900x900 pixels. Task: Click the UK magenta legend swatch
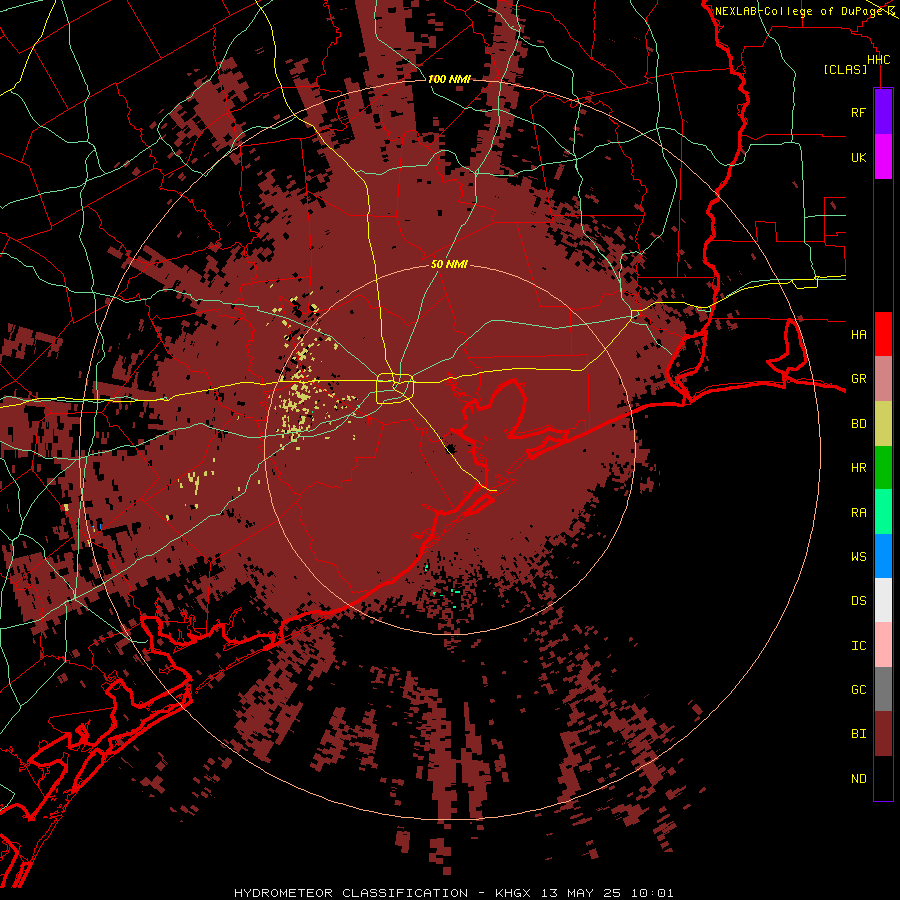coord(883,157)
